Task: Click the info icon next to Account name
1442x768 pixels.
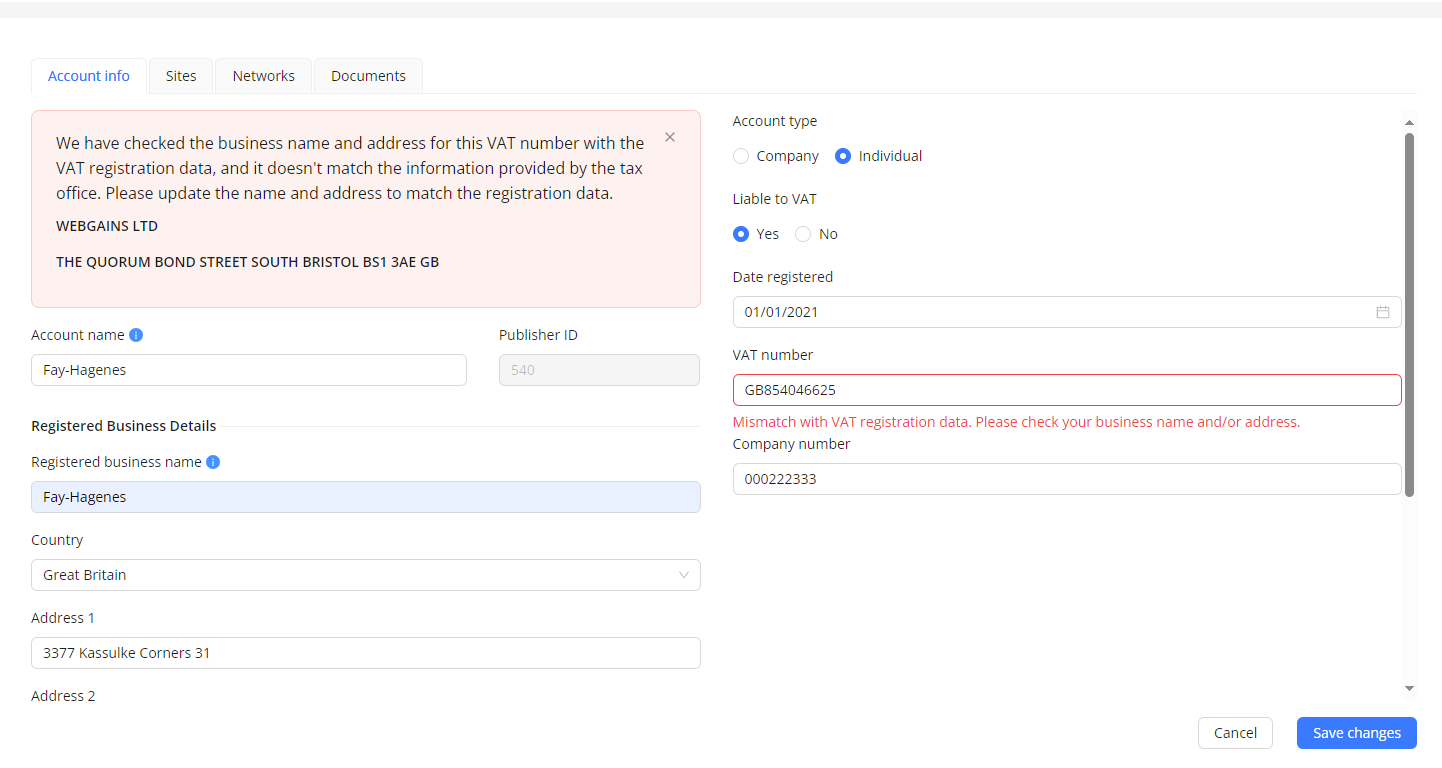Action: [136, 335]
